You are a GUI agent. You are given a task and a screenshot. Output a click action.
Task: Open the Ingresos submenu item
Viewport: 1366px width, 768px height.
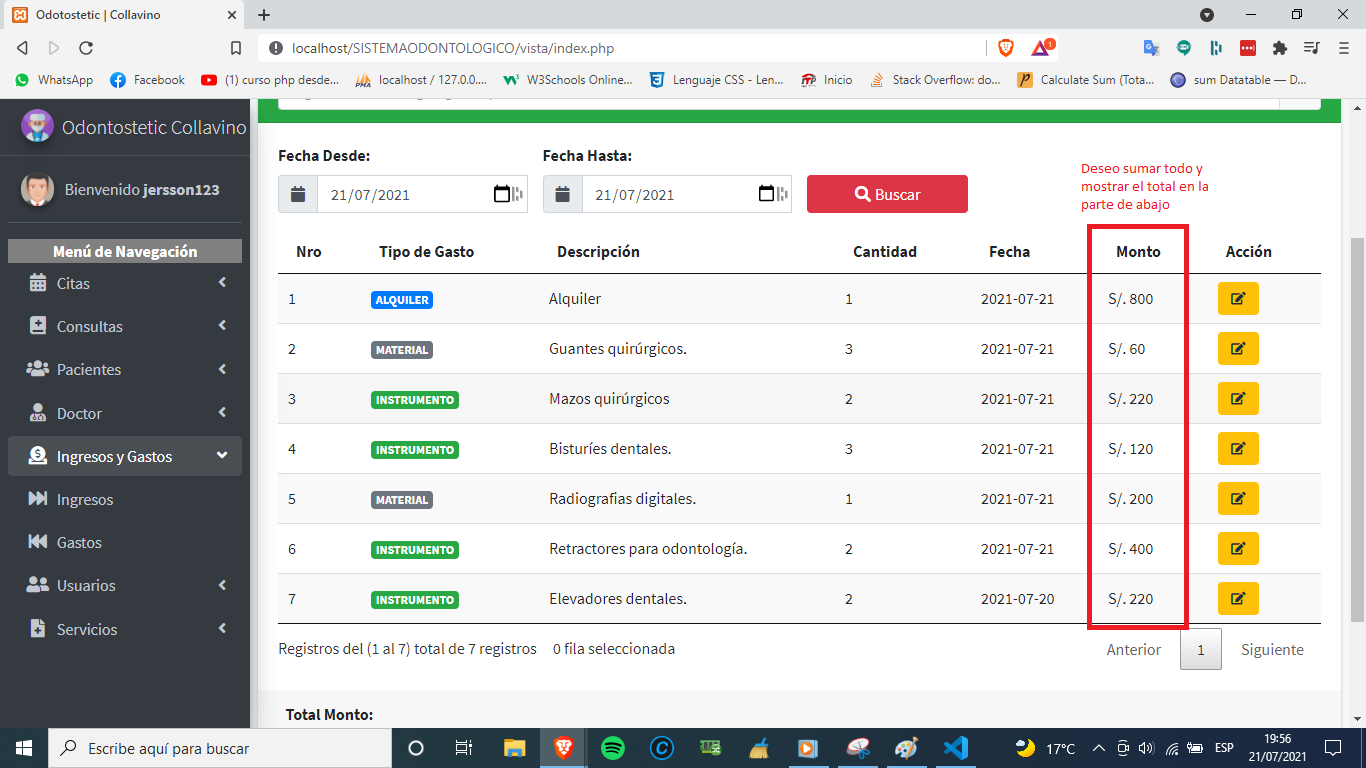point(85,500)
